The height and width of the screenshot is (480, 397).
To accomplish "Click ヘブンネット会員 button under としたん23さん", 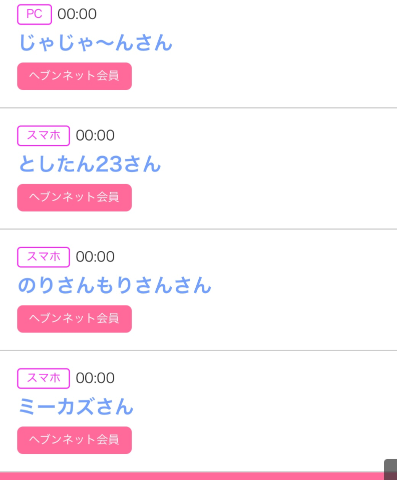I will (74, 197).
